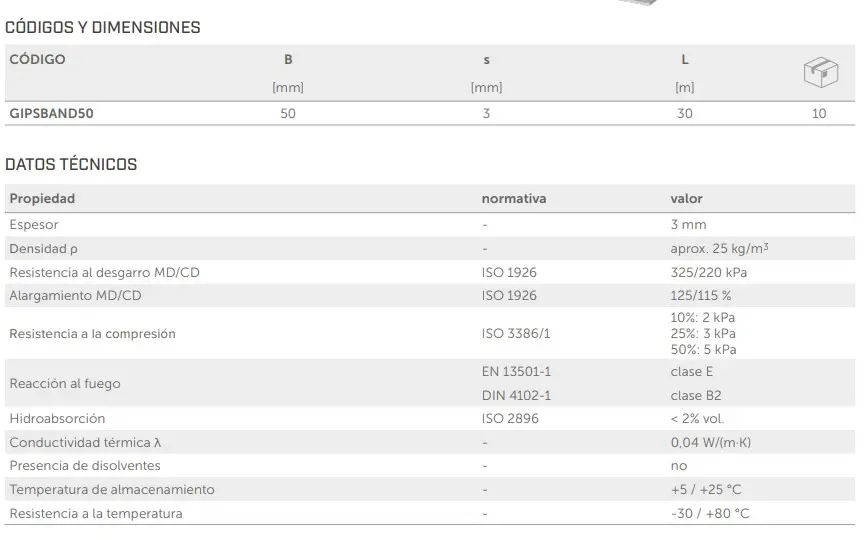Image resolution: width=867 pixels, height=540 pixels.
Task: Click the package box icon
Action: (x=819, y=73)
